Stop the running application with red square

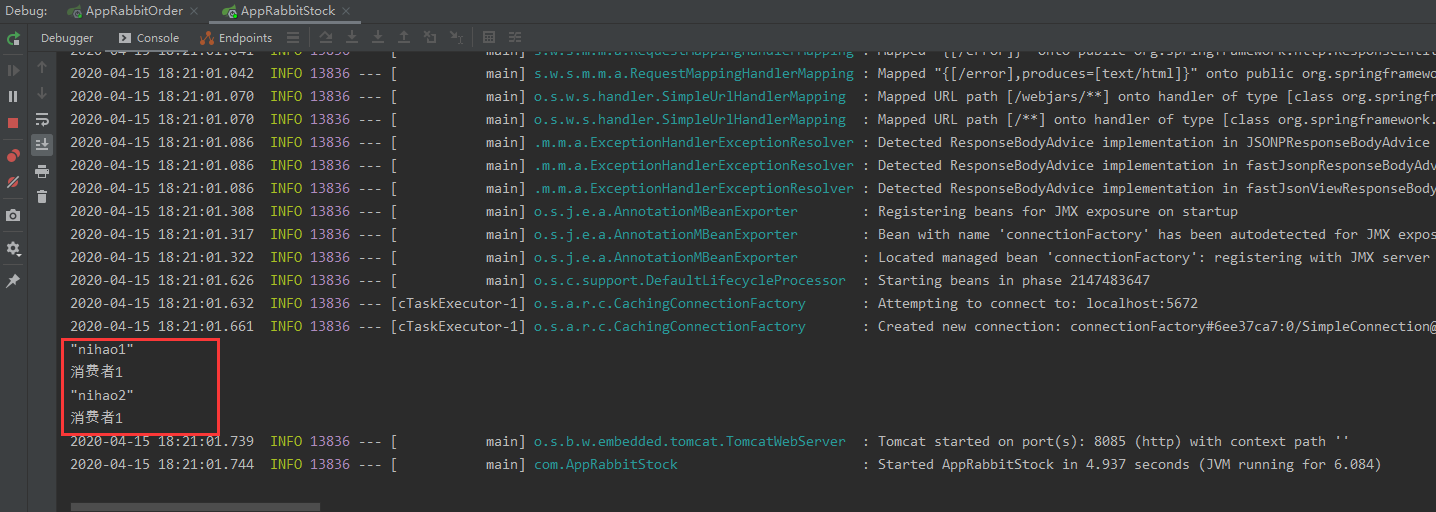coord(13,122)
